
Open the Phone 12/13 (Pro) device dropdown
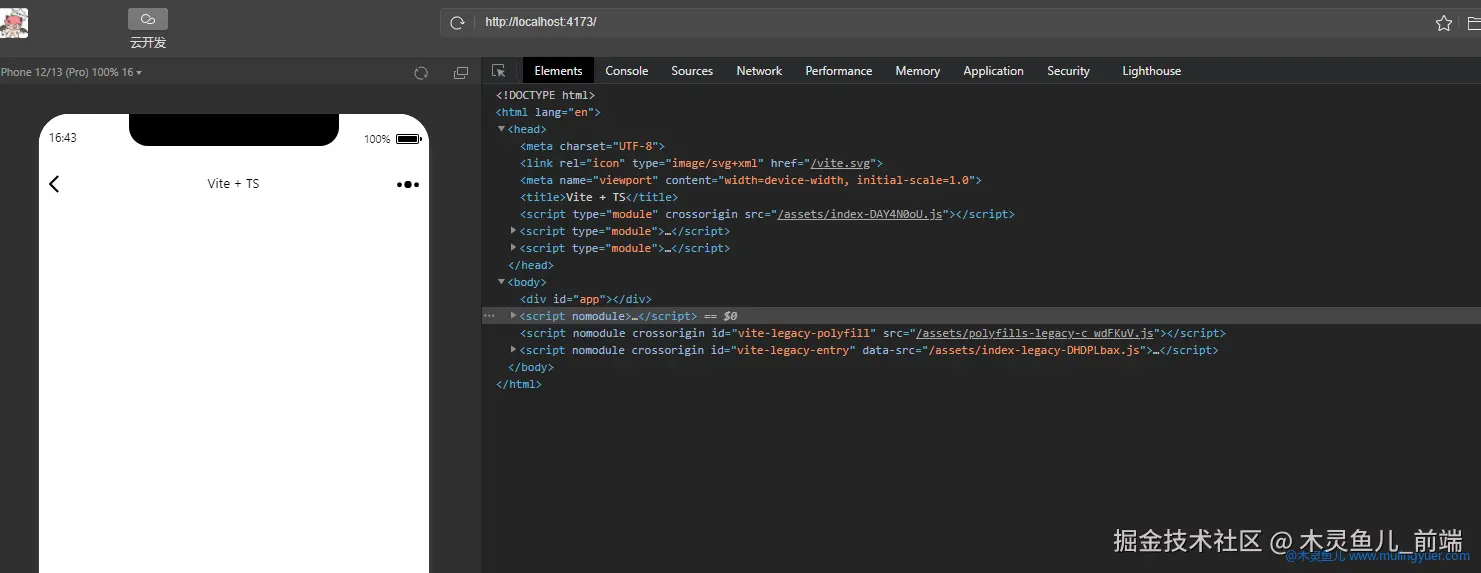pos(71,73)
